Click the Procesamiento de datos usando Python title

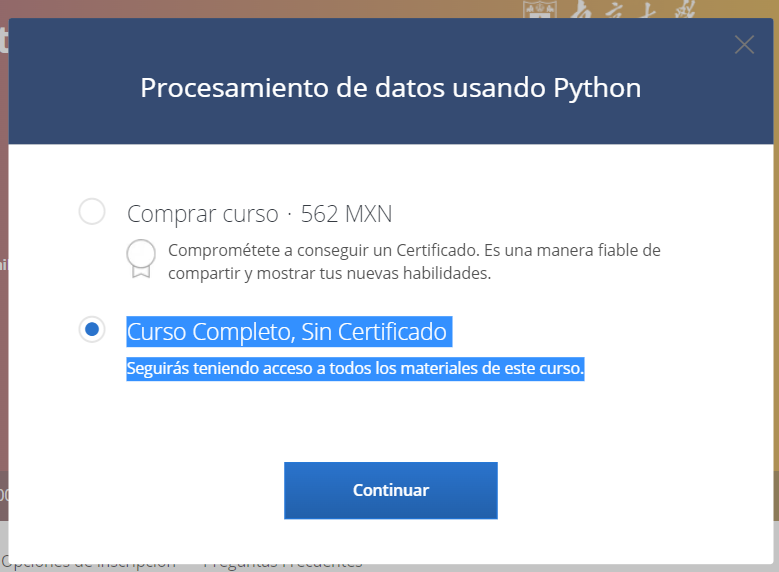pos(390,87)
